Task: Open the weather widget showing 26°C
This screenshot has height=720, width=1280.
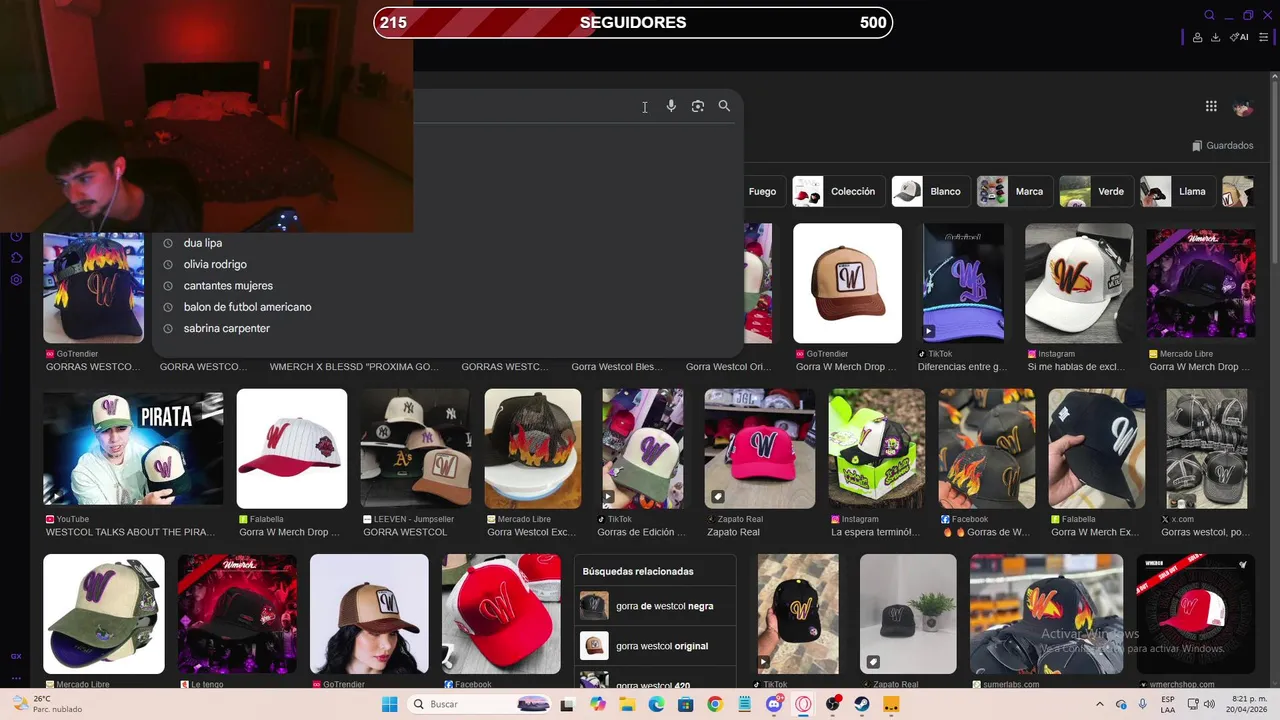Action: pos(46,705)
